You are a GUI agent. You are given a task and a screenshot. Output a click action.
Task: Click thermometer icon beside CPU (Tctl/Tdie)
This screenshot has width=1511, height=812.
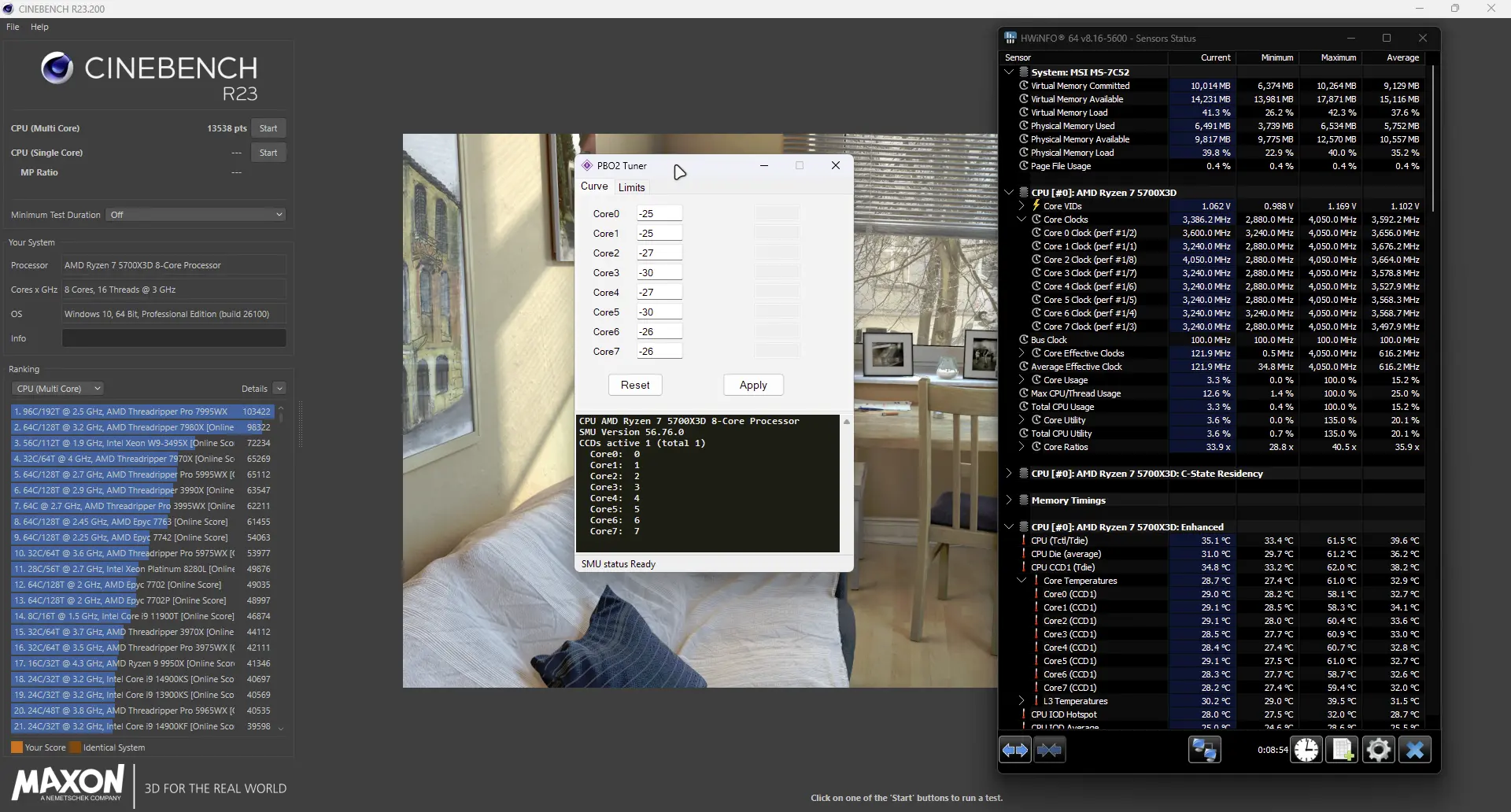pos(1024,541)
